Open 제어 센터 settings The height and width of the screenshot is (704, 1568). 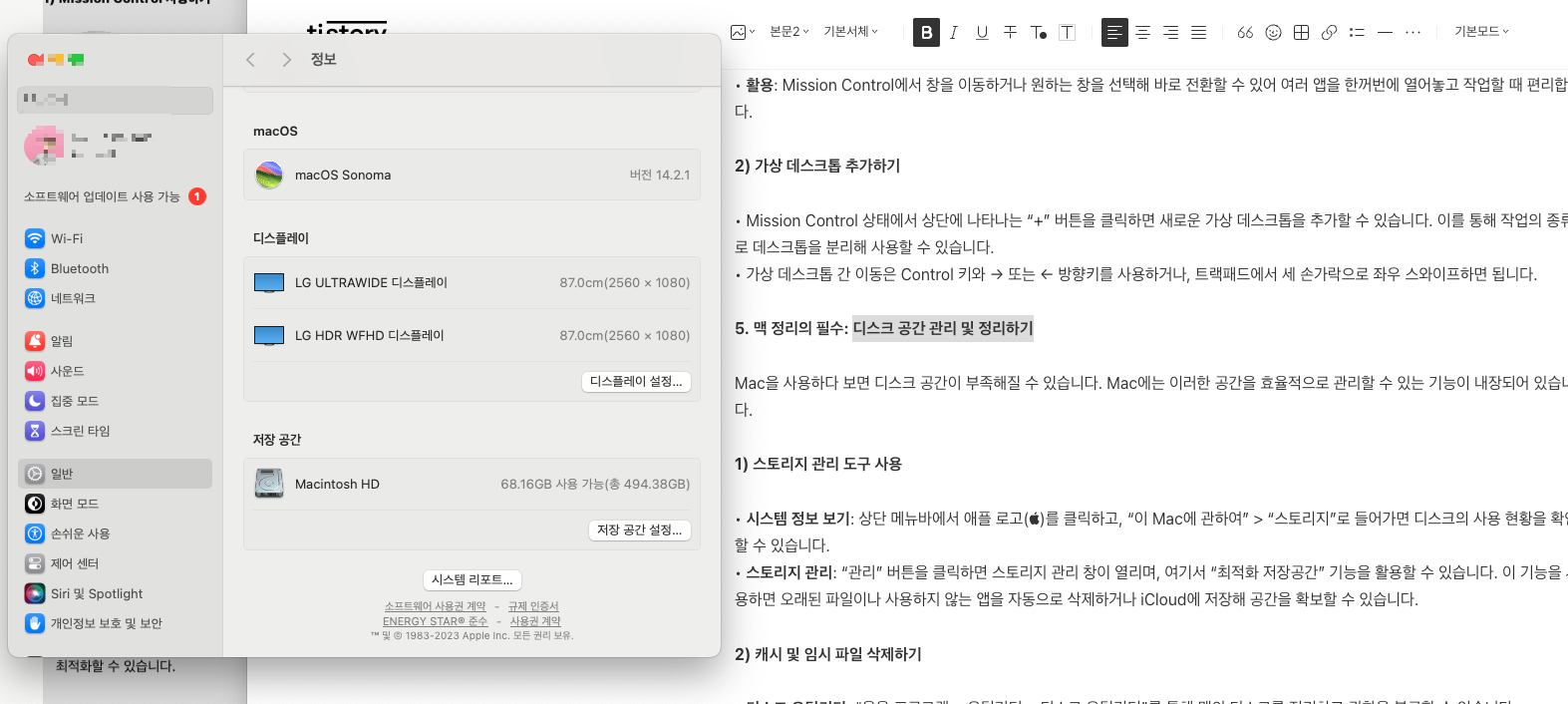pyautogui.click(x=115, y=563)
